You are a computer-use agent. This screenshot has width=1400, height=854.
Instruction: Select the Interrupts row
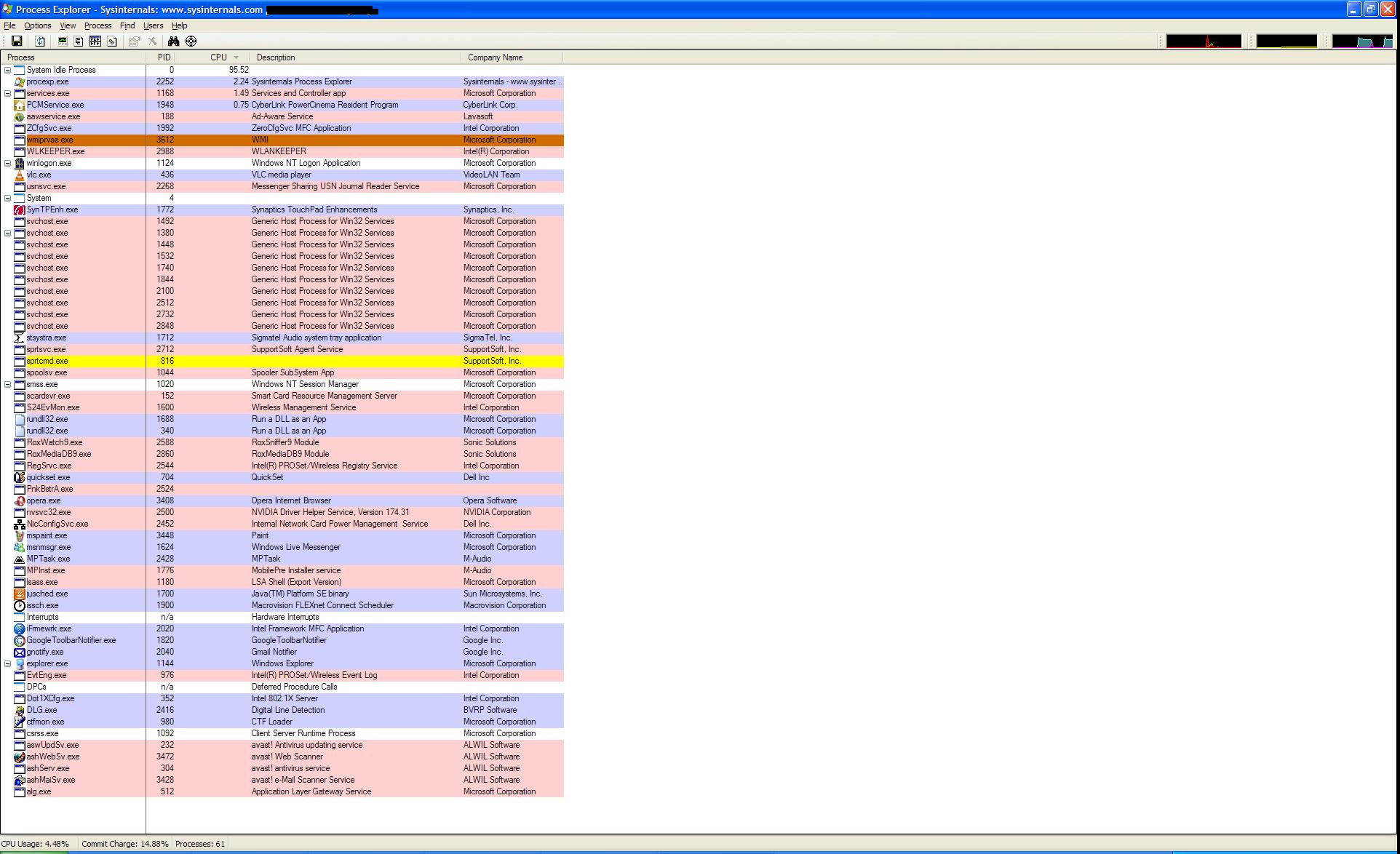[x=282, y=617]
